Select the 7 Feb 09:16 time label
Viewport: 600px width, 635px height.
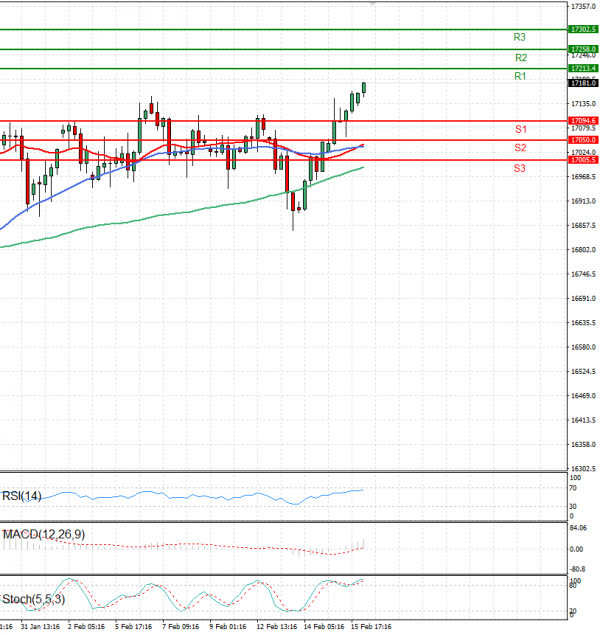(x=179, y=627)
